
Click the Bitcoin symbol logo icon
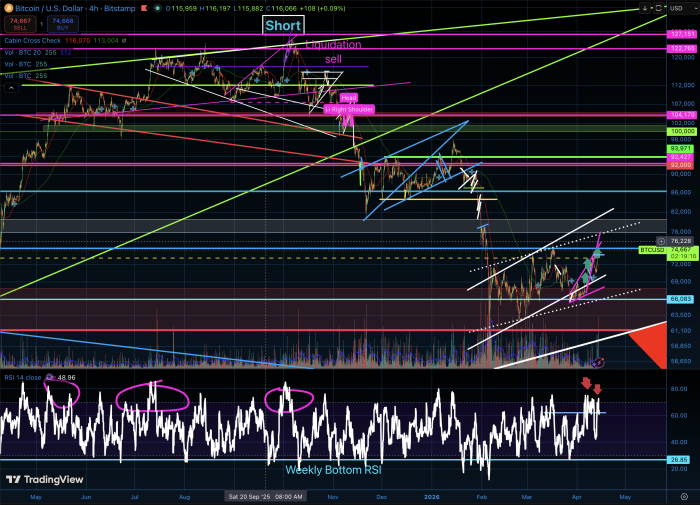click(6, 7)
